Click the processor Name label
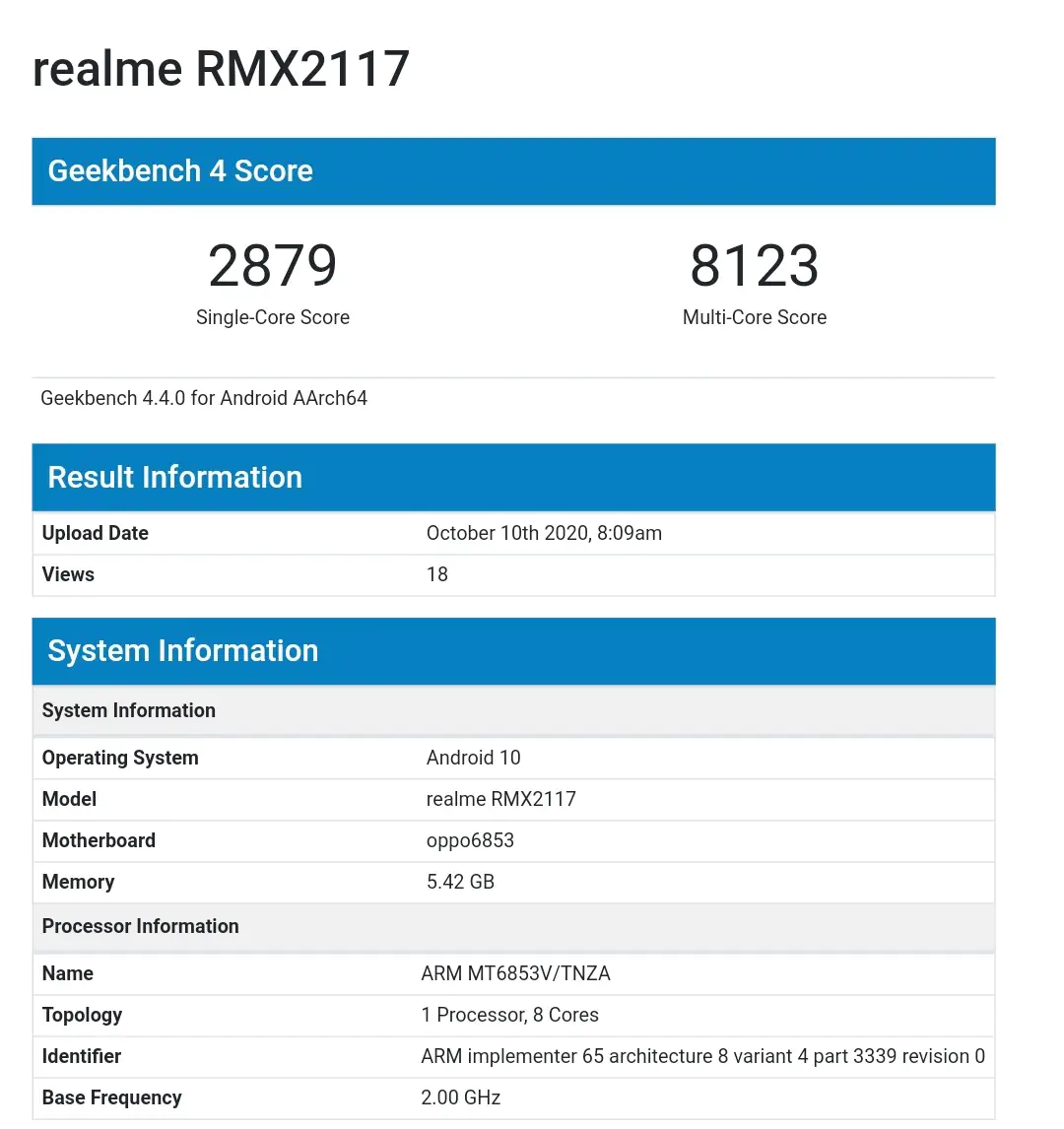Screen dimensions: 1064x1129 click(x=68, y=973)
